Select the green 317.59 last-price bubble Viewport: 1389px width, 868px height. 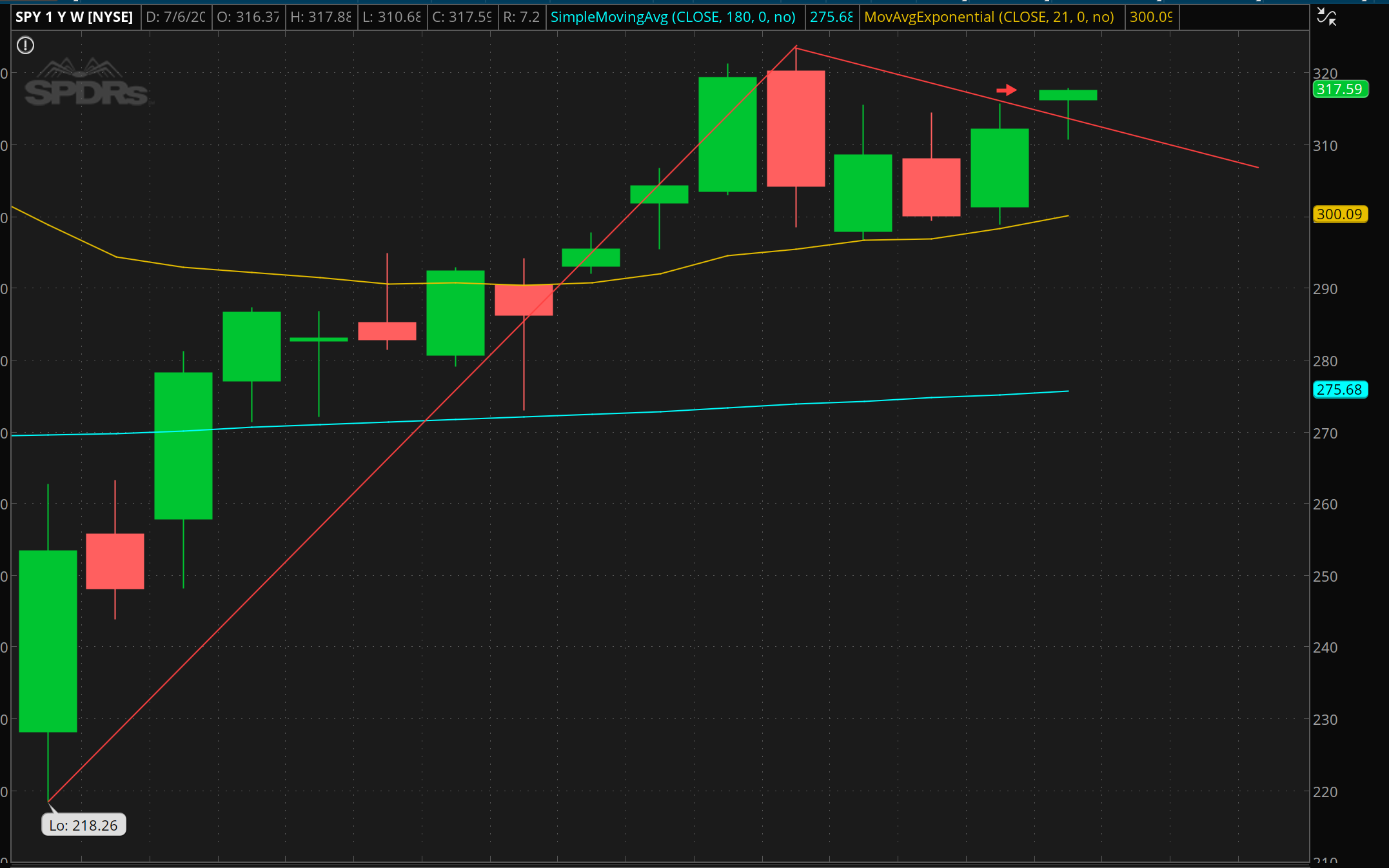pos(1339,89)
